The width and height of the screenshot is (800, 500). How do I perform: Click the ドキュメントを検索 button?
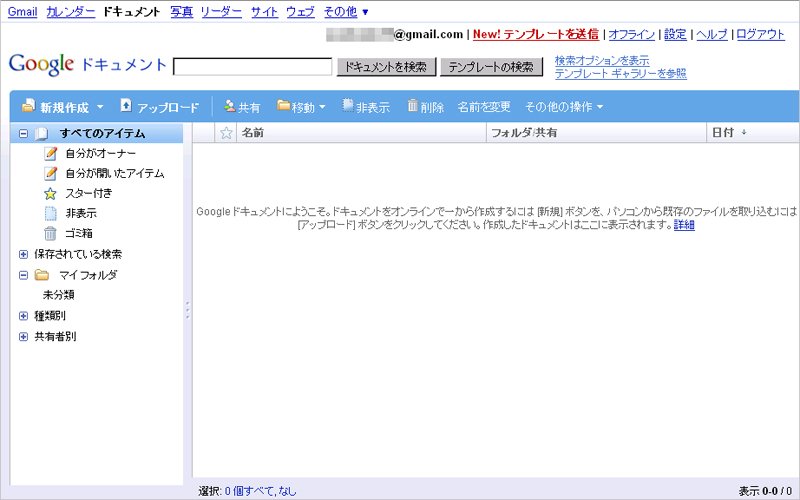[x=386, y=67]
